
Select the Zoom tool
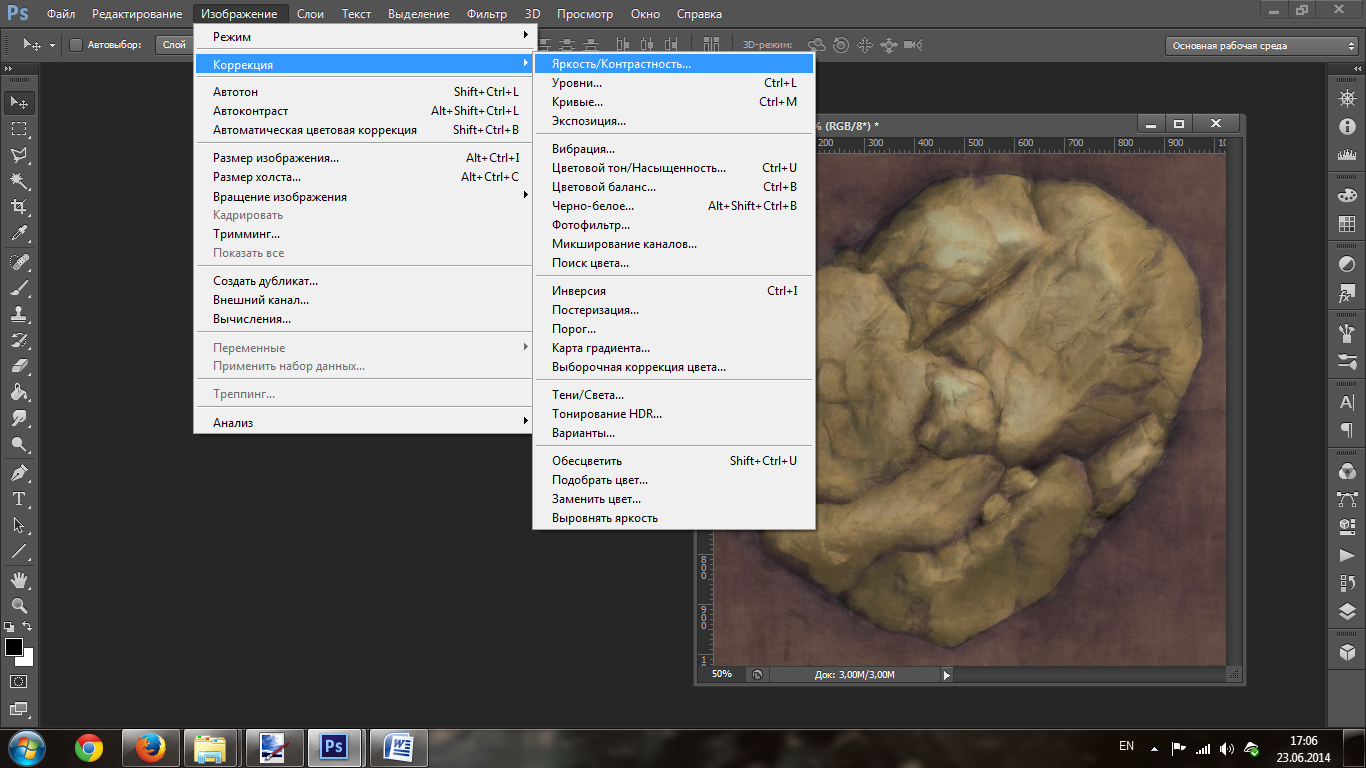coord(19,606)
